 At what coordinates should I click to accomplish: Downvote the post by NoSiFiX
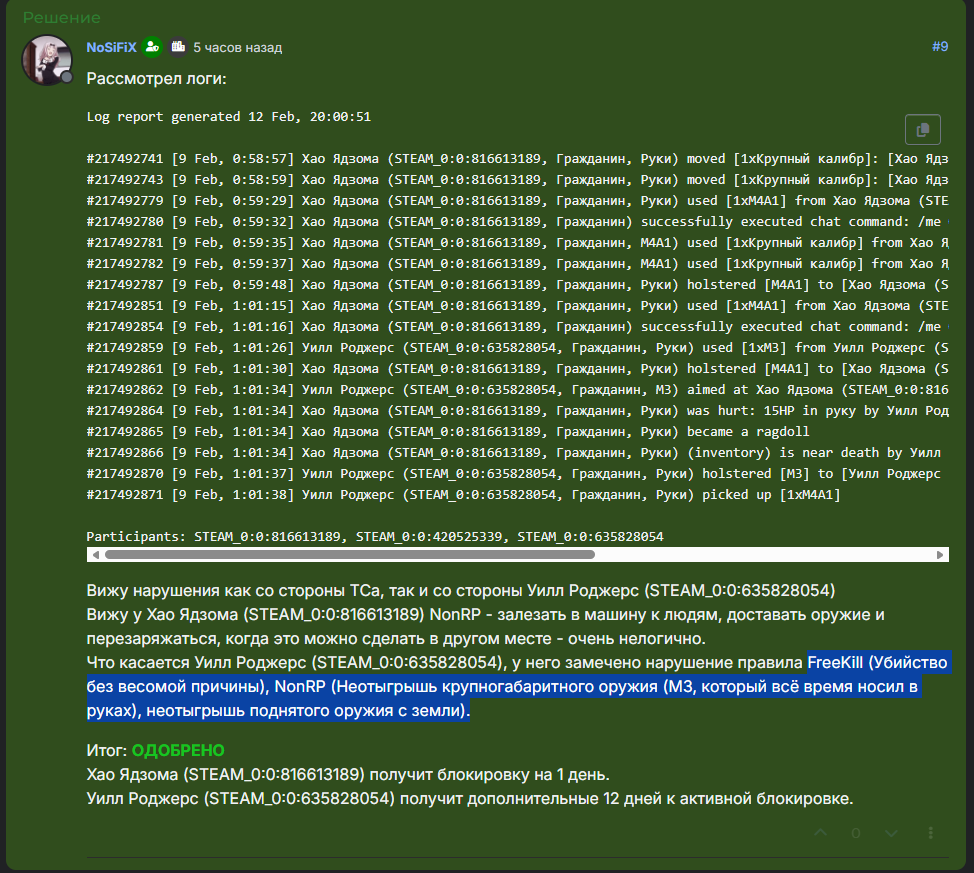(891, 833)
